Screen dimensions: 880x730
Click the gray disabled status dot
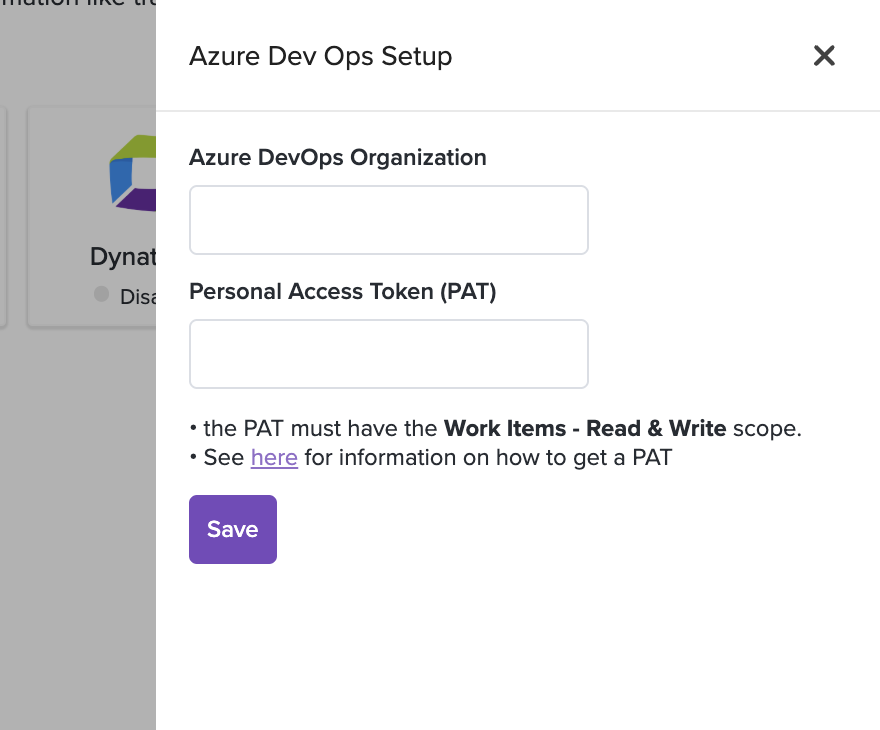click(x=102, y=293)
